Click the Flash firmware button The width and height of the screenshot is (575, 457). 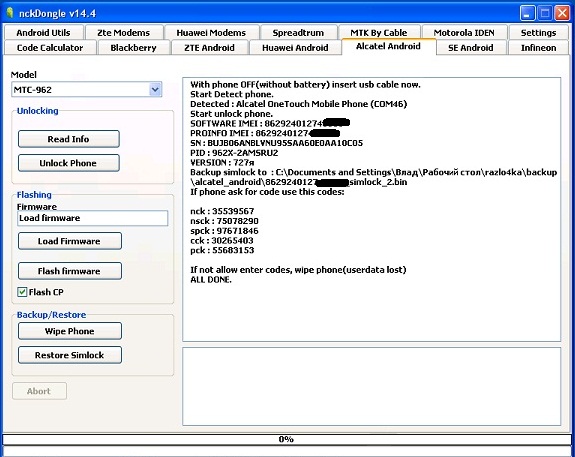(x=70, y=271)
